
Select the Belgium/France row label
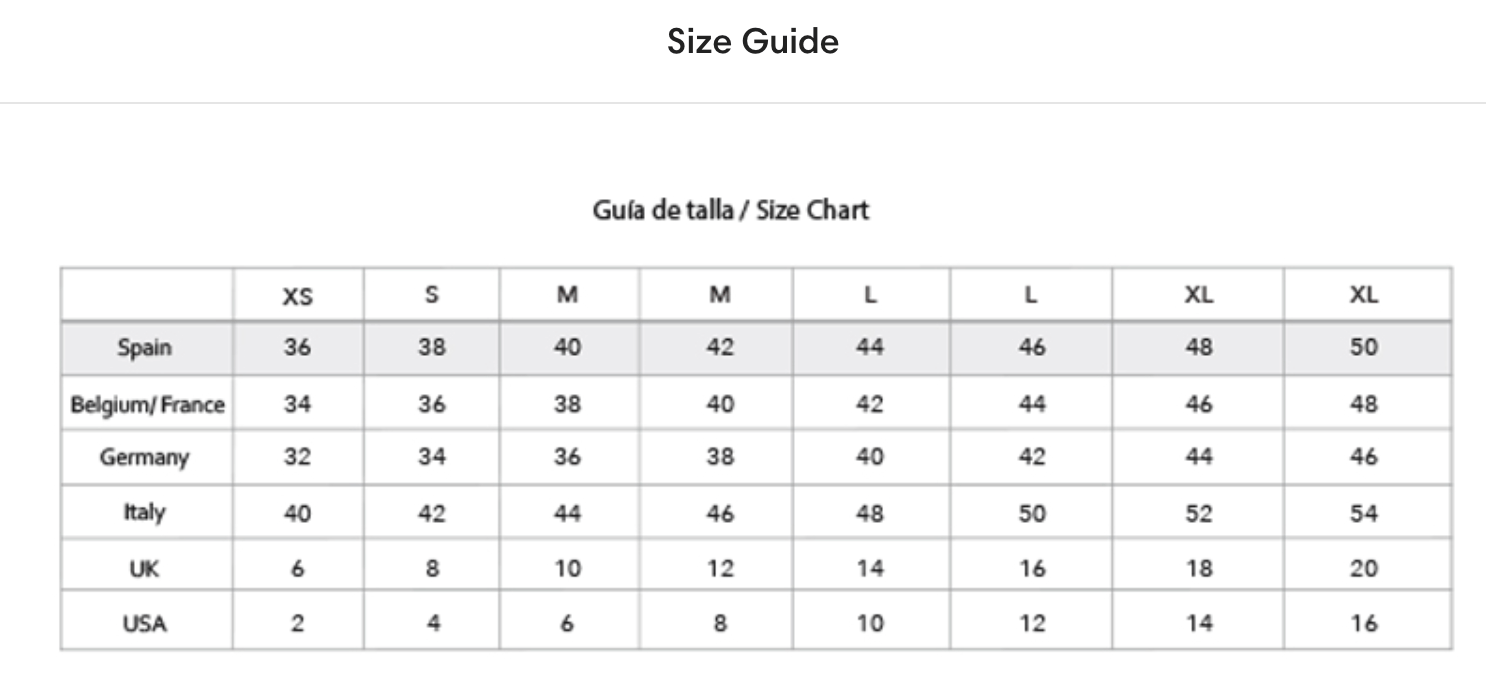pyautogui.click(x=147, y=405)
